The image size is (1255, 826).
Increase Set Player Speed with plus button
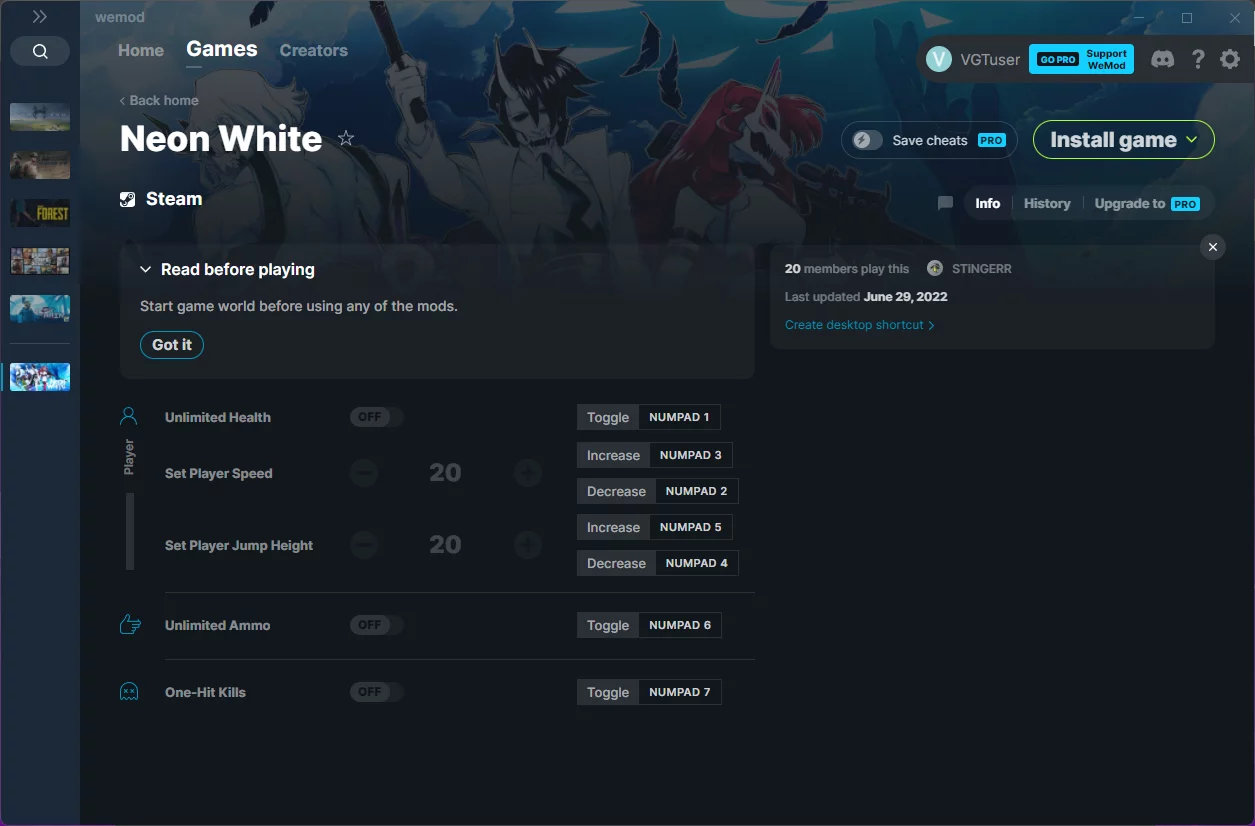[528, 473]
